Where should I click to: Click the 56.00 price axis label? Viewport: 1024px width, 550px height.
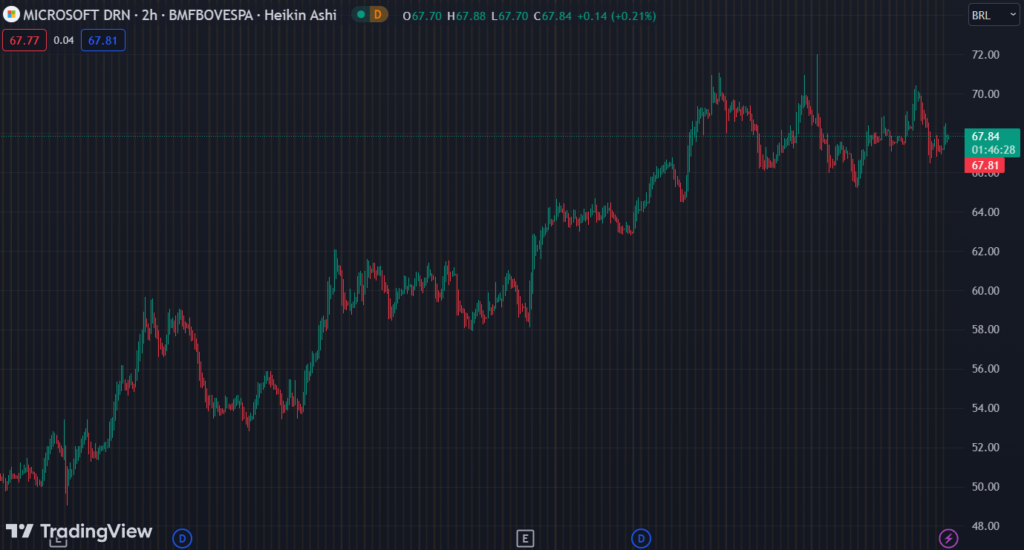985,368
